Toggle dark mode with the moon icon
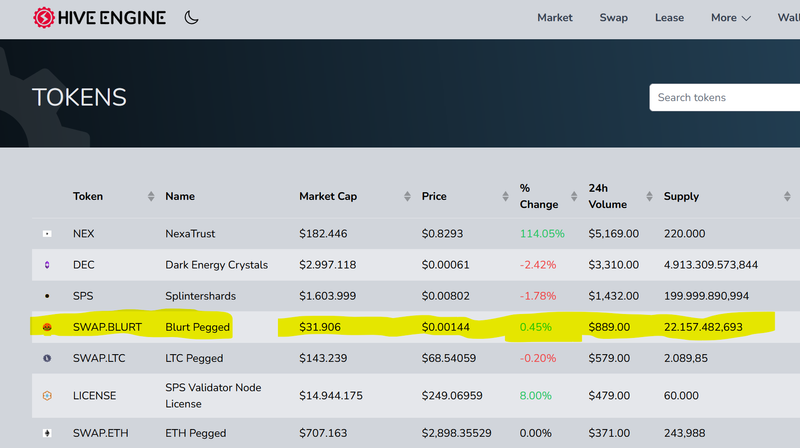The image size is (800, 448). click(x=191, y=18)
